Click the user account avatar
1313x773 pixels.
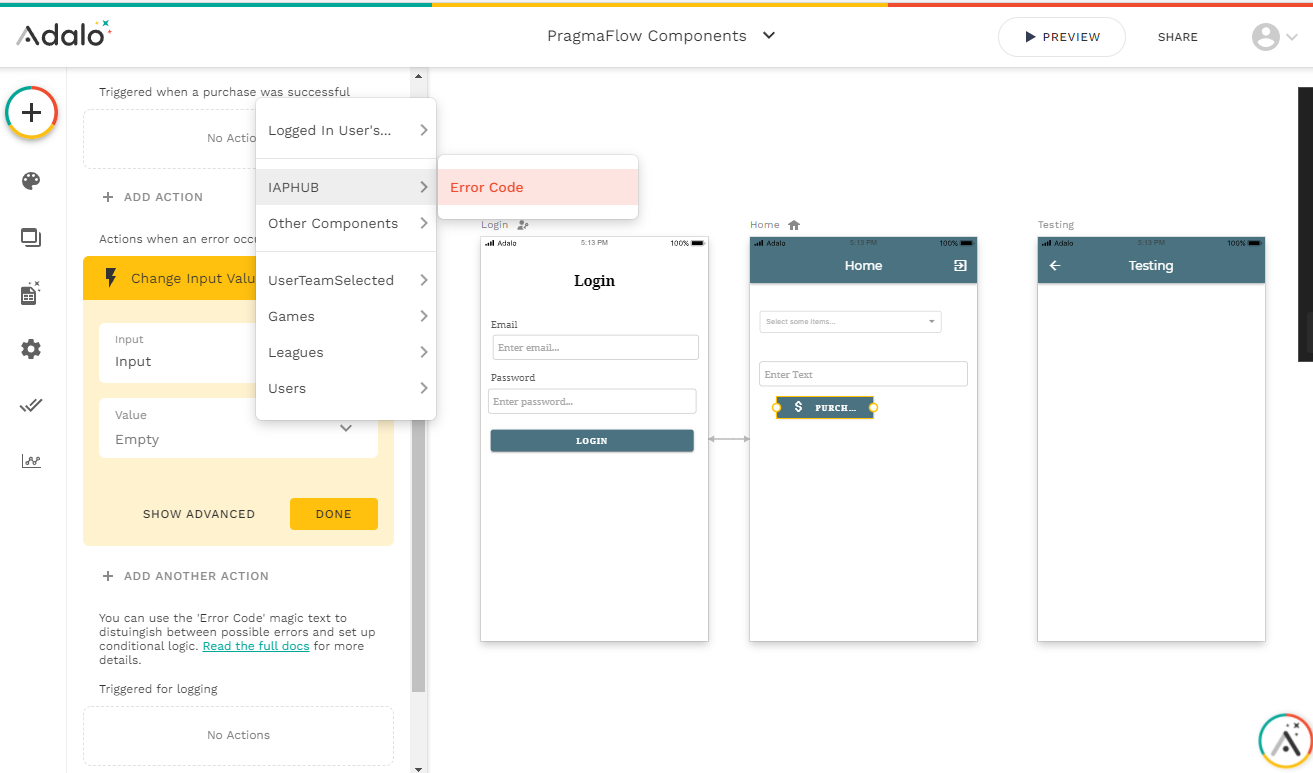(1266, 37)
